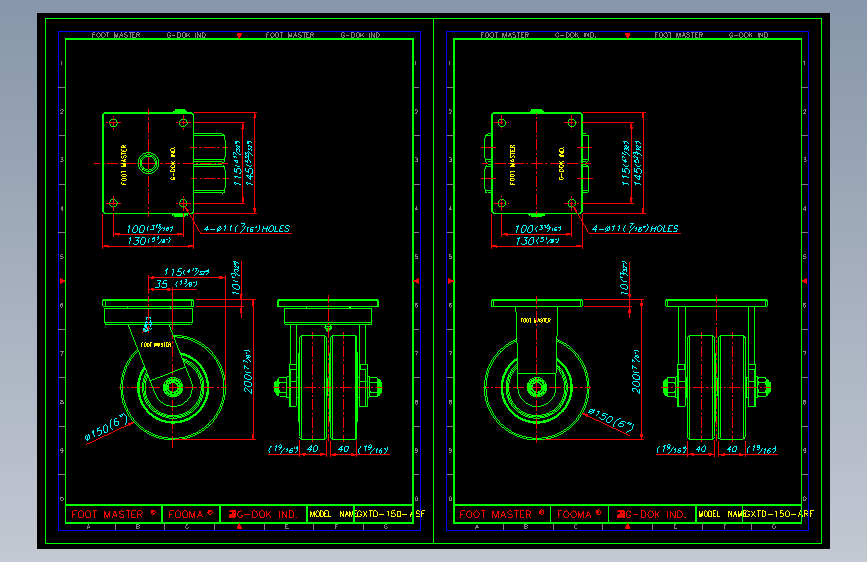Select the horizontal 115 dimension above swivel caster
The width and height of the screenshot is (867, 562).
(186, 272)
